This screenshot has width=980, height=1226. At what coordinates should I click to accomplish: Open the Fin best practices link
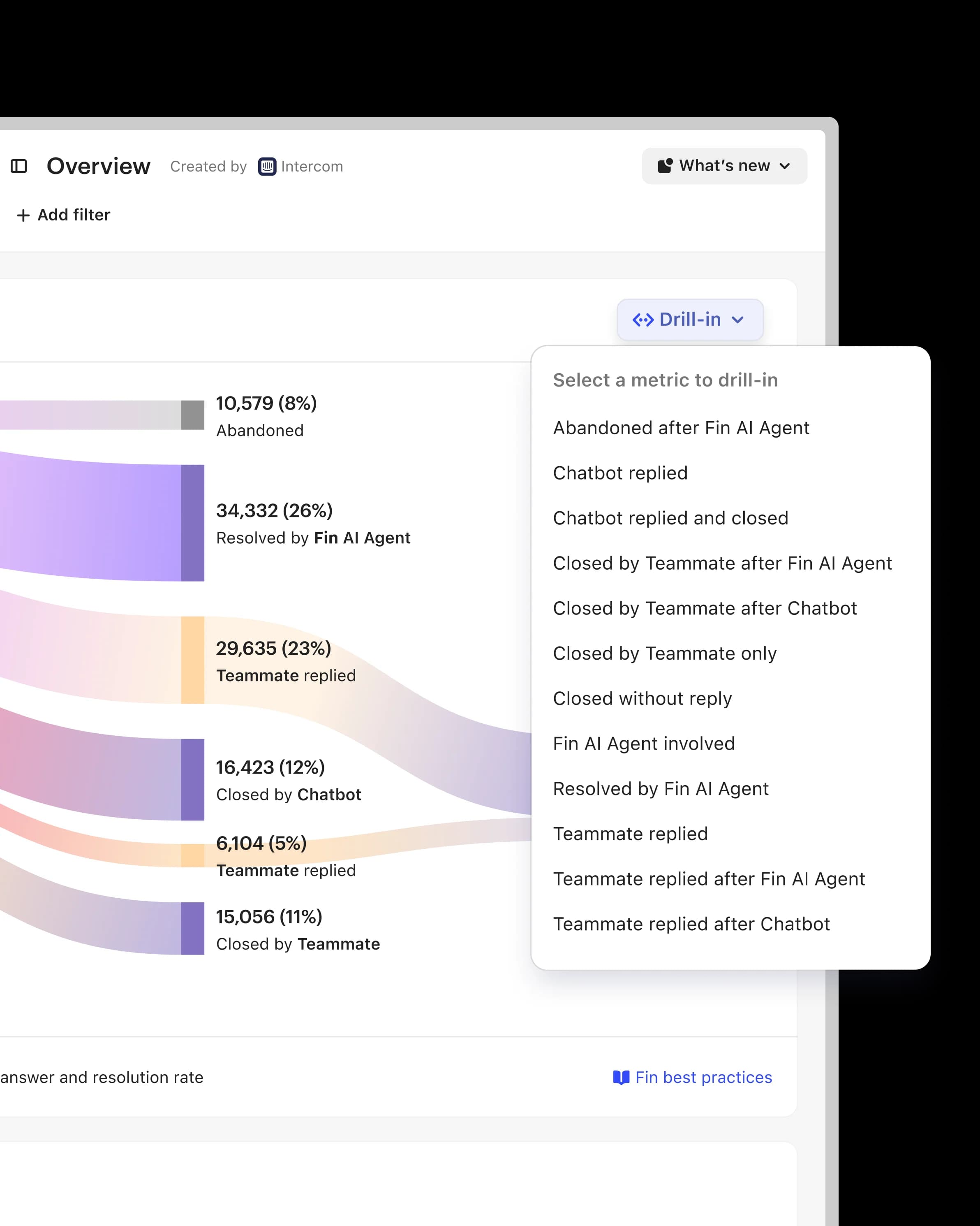click(703, 1076)
